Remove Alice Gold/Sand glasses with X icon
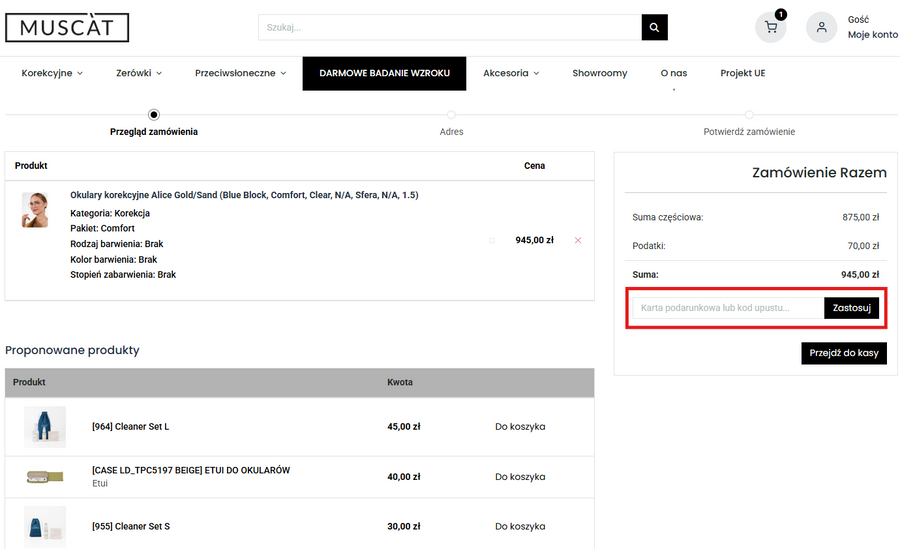The image size is (900, 549). pos(578,240)
